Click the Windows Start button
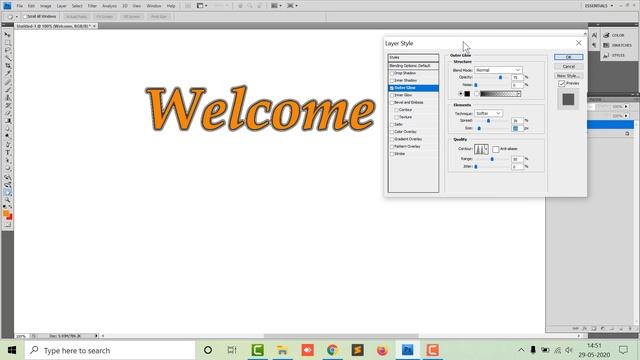 [x=12, y=350]
